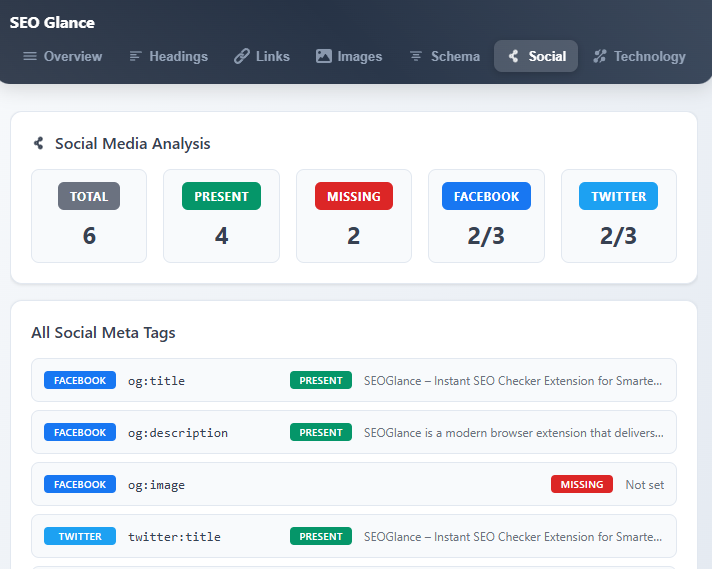Click the PRESENT summary badge
The height and width of the screenshot is (569, 712).
point(222,196)
